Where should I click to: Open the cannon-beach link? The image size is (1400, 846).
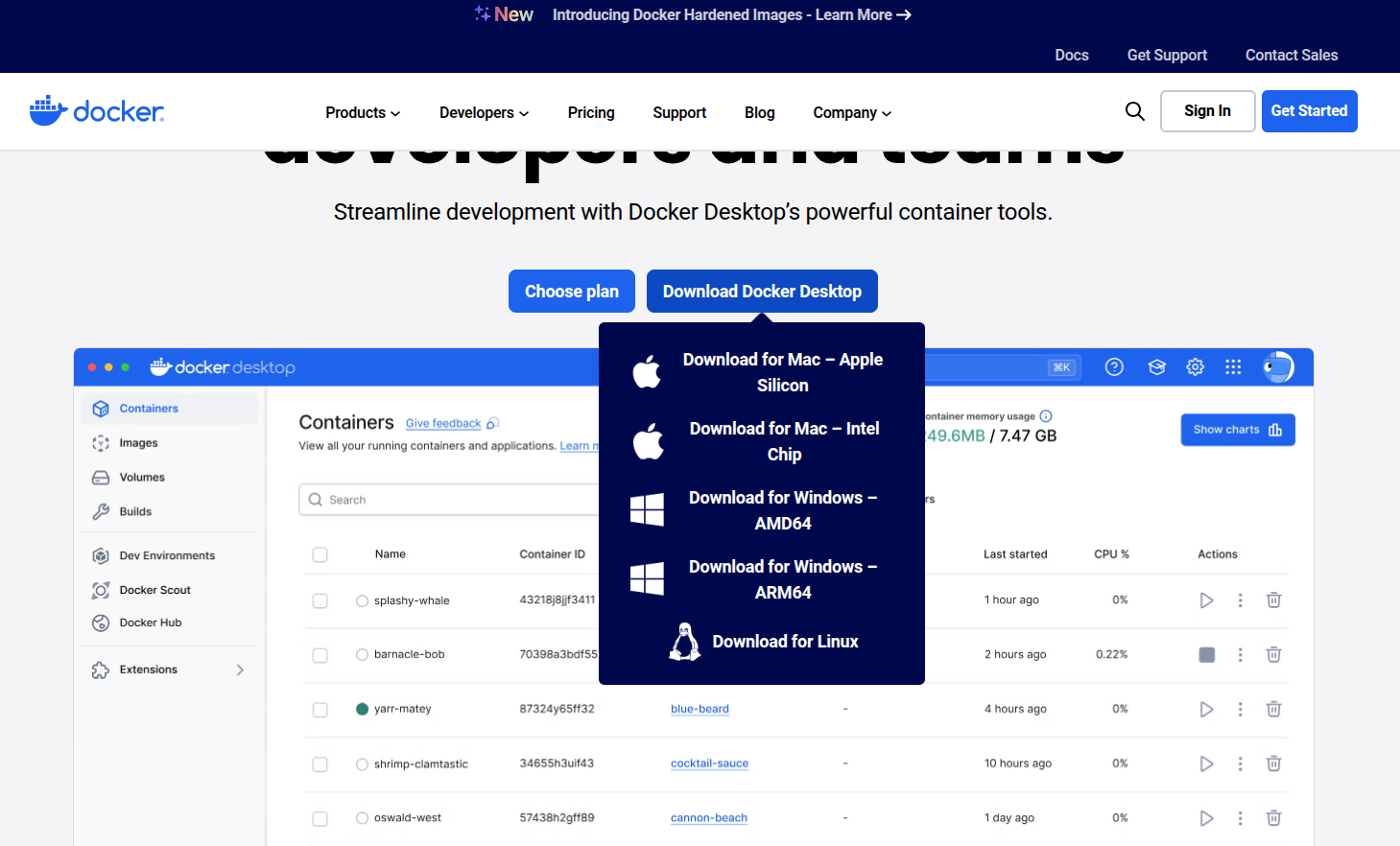click(x=708, y=818)
